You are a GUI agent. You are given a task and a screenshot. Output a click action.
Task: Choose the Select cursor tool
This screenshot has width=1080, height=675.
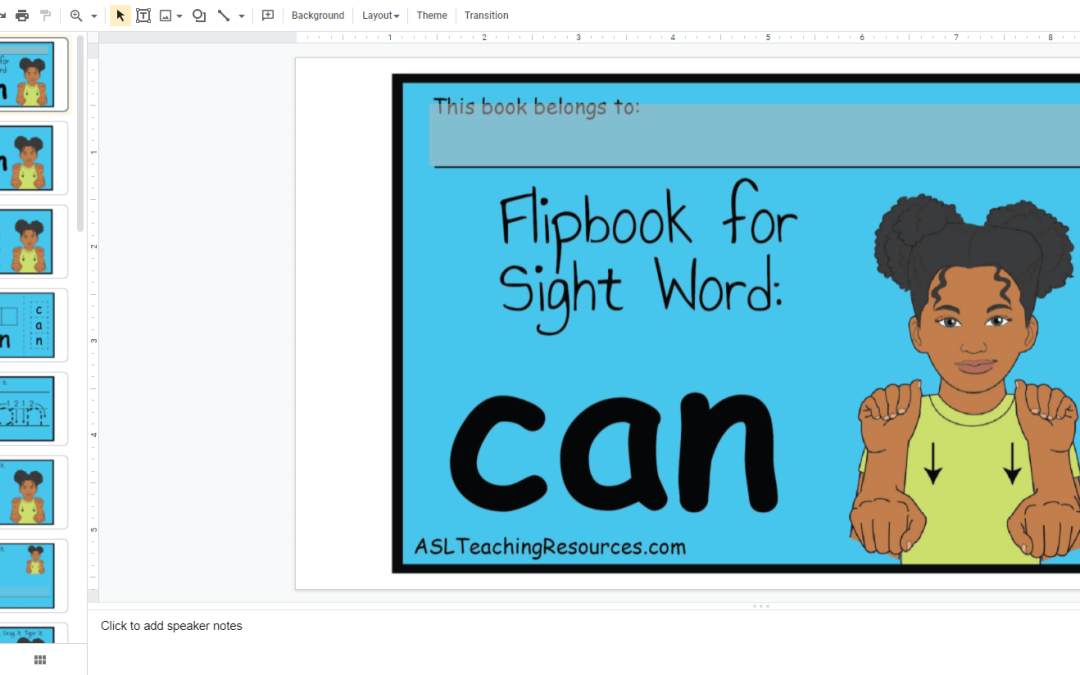point(120,15)
